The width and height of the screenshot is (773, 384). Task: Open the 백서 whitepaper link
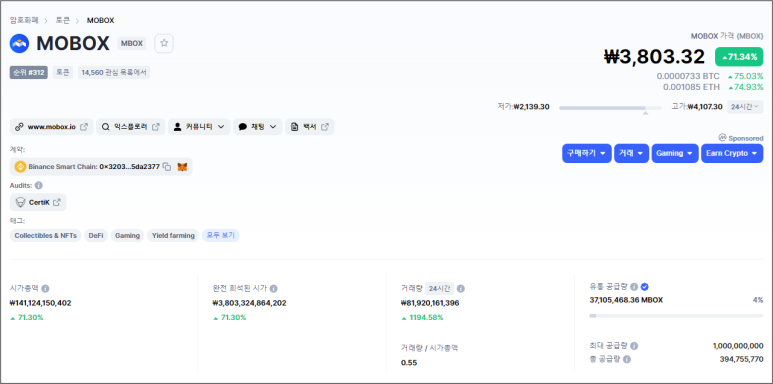310,127
